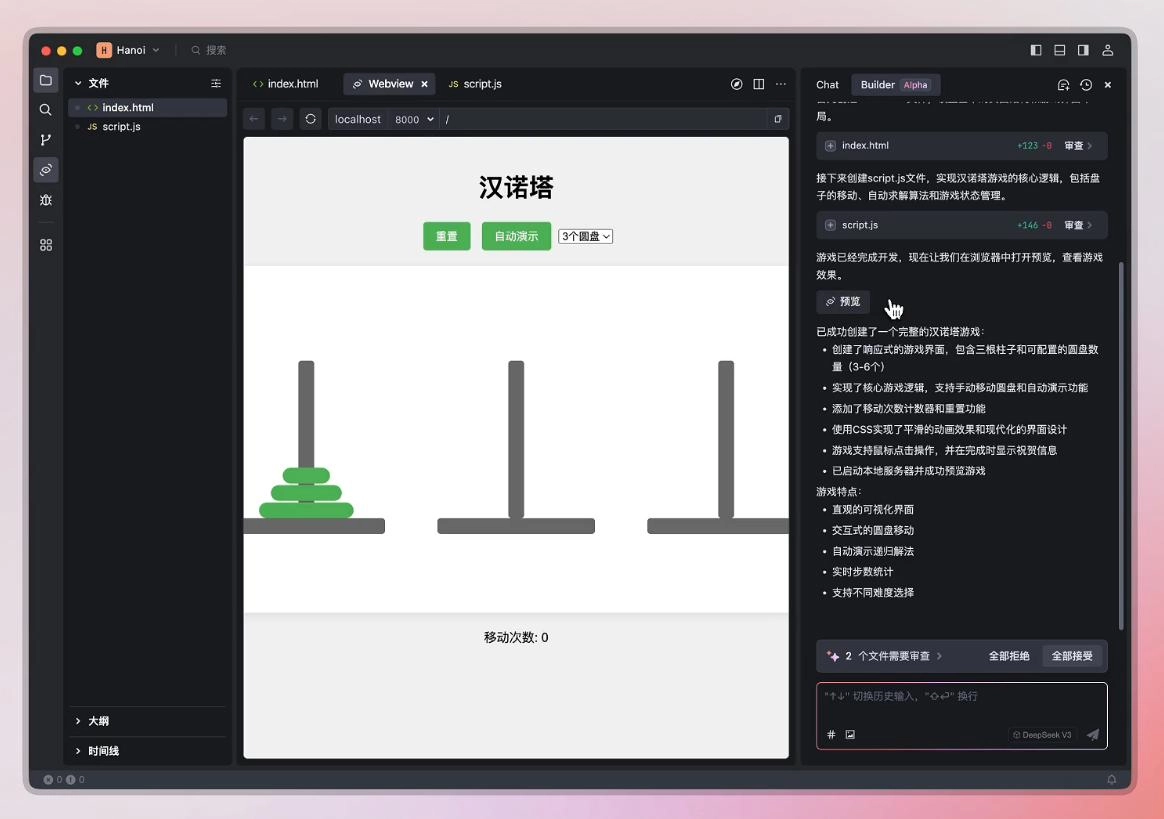1164x819 pixels.
Task: Switch to the Chat tab
Action: pos(827,85)
